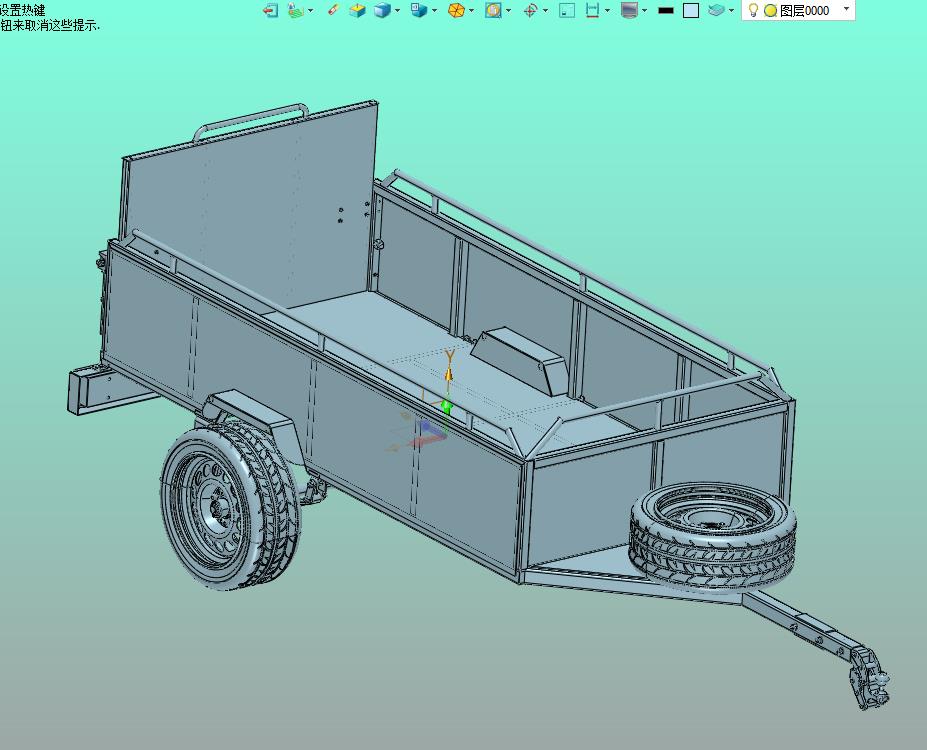Select the Y axis label of the coordinate triad
Screen dimensions: 927x750
tap(450, 356)
